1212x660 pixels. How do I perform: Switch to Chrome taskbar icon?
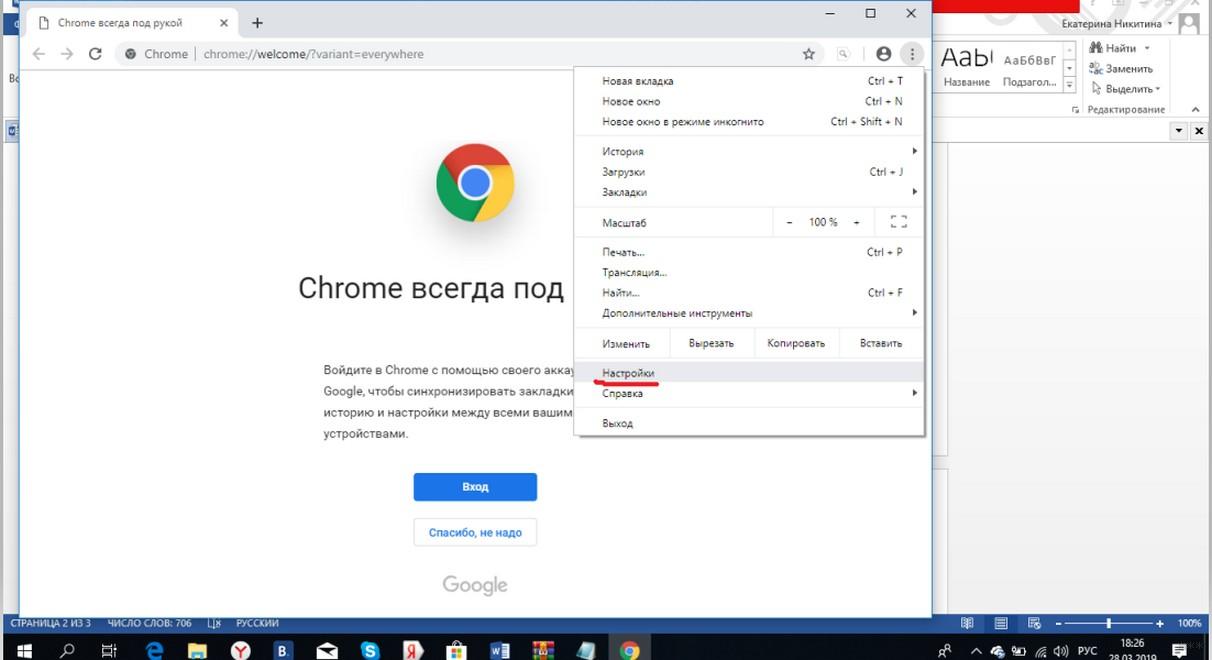(x=629, y=650)
